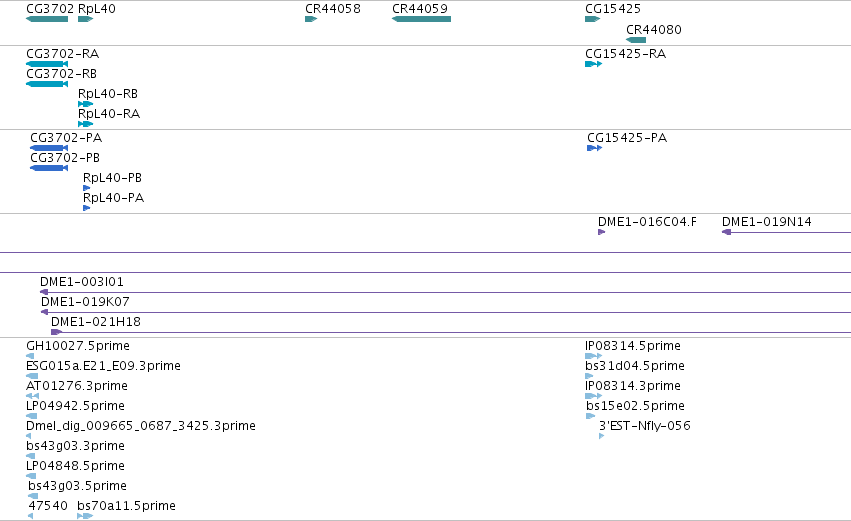Click the CG15425-RA transcript label
Viewport: 851px width, 521px height.
(x=625, y=54)
